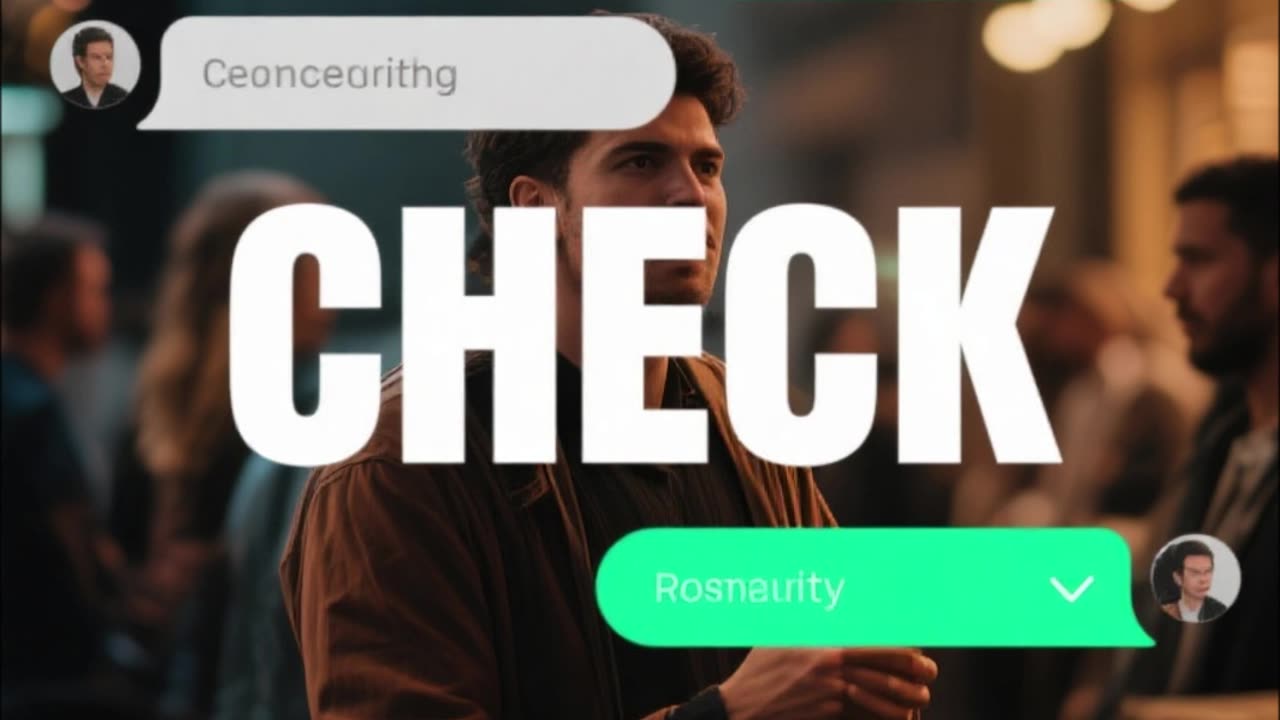This screenshot has width=1280, height=720.
Task: Click the large 'CHECK' title text
Action: click(644, 335)
